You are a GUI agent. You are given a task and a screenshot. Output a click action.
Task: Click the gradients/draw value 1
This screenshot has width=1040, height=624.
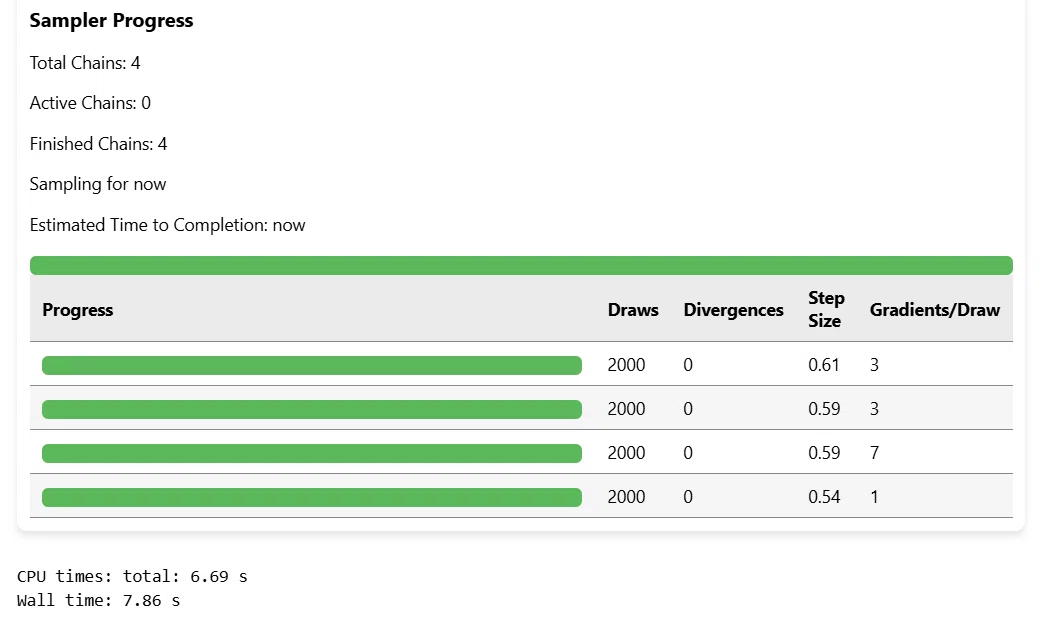tap(874, 497)
